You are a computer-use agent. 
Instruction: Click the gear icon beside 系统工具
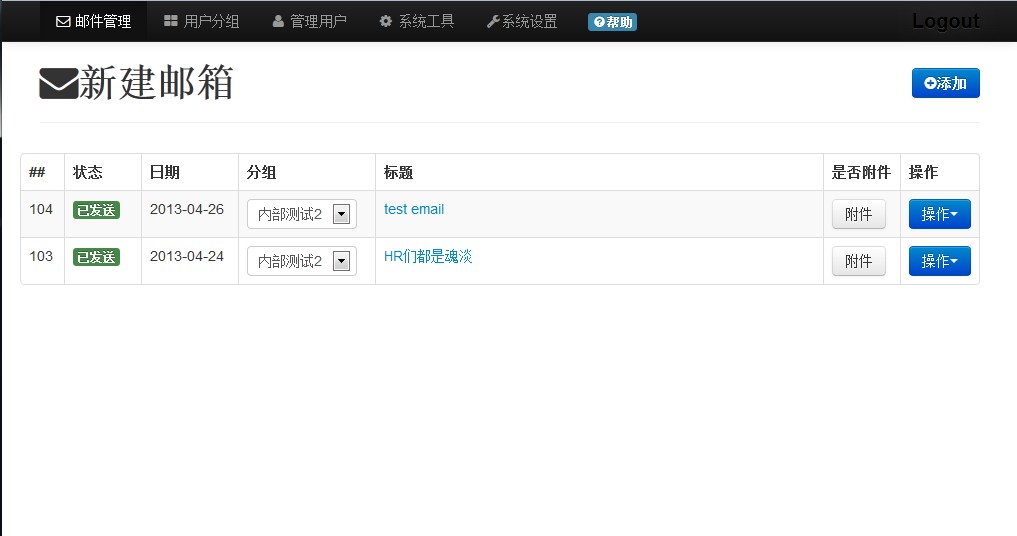tap(386, 21)
